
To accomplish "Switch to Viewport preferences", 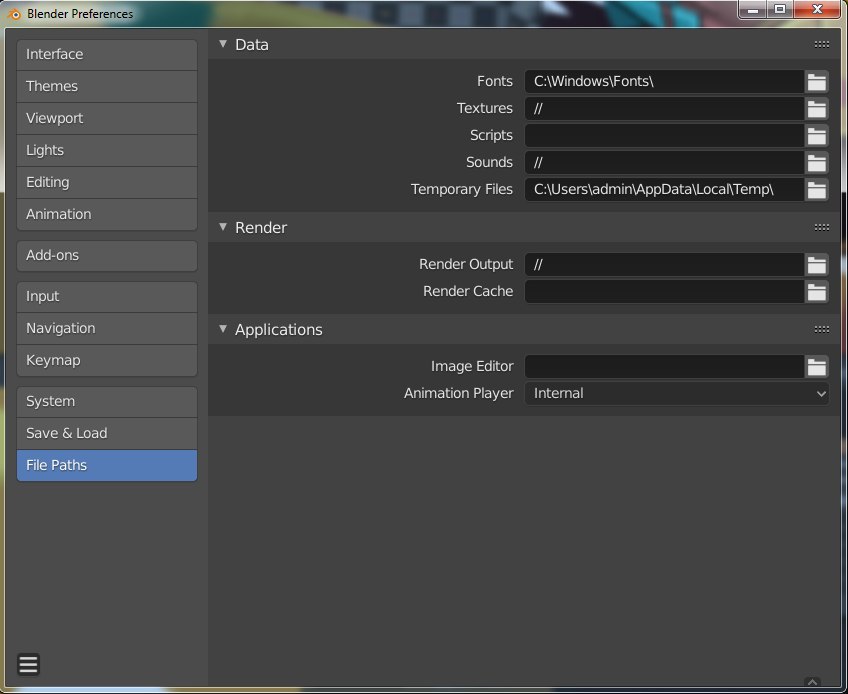I will click(107, 118).
